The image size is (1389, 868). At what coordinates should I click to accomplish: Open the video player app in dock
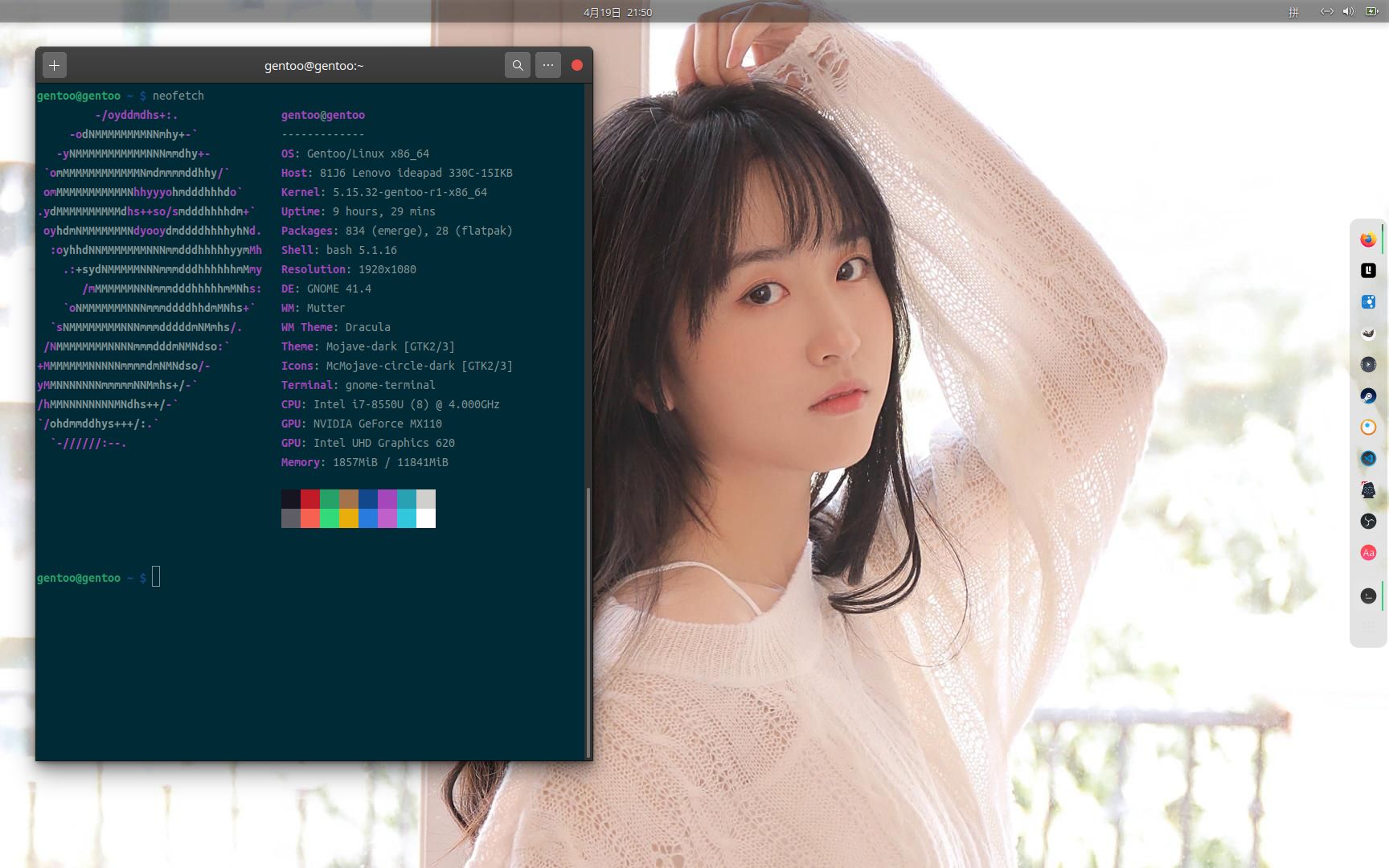pos(1368,365)
